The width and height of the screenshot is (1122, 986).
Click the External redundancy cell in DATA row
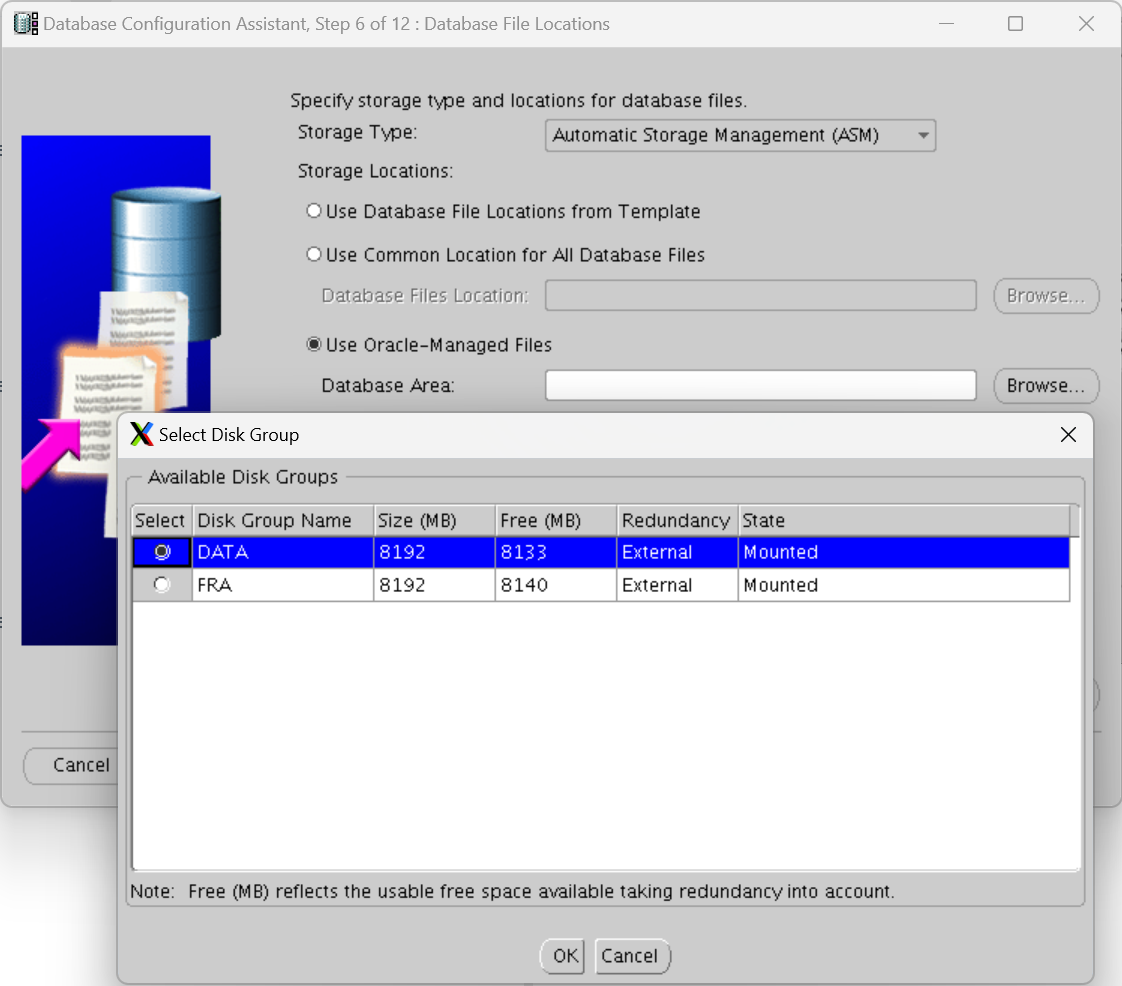[677, 552]
